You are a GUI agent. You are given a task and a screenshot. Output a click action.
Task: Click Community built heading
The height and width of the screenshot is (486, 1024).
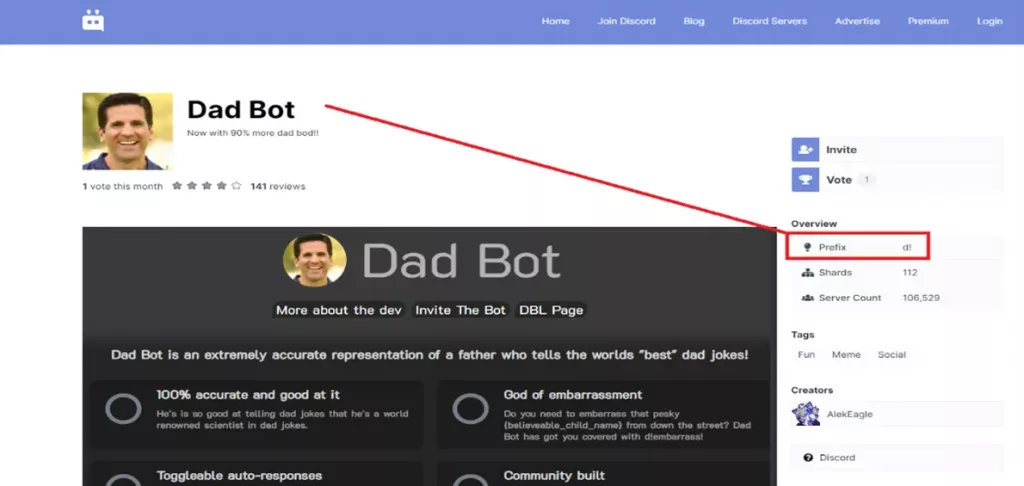(554, 476)
